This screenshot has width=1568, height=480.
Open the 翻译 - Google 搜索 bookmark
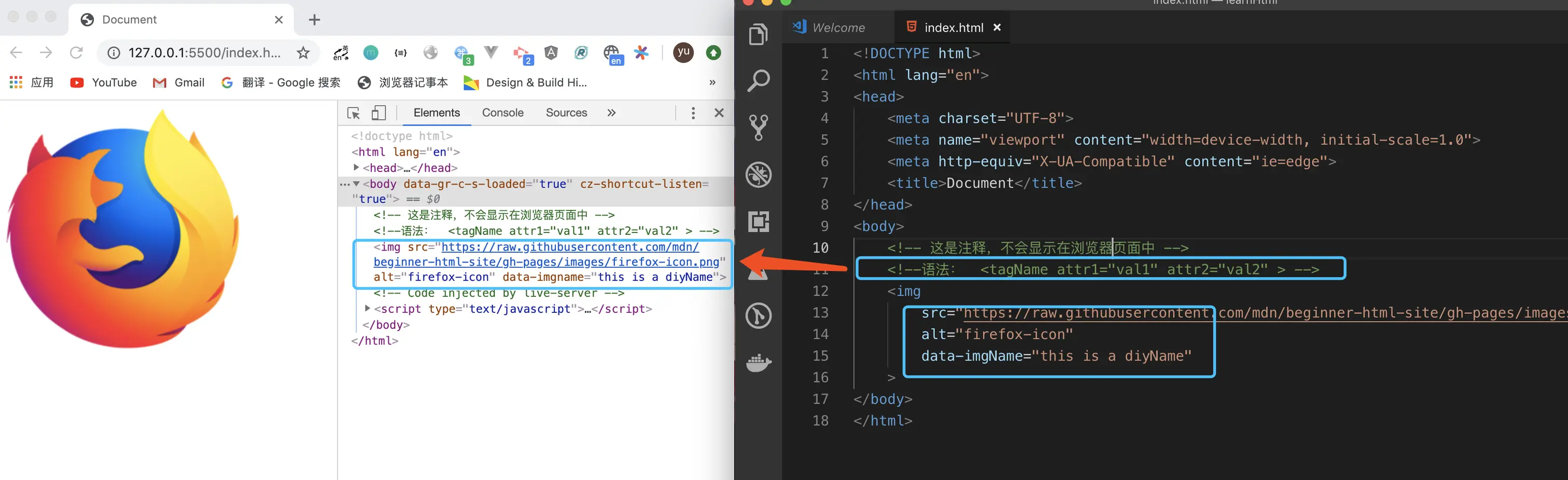[281, 82]
